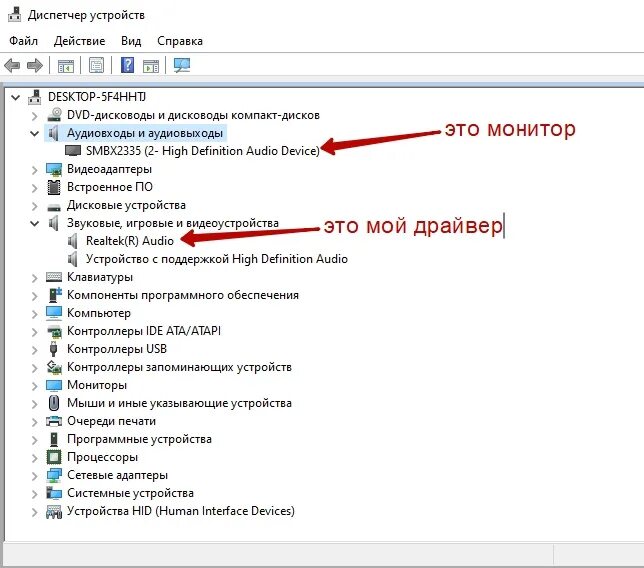Expand the Мониторы category arrow
The image size is (644, 568).
click(35, 386)
